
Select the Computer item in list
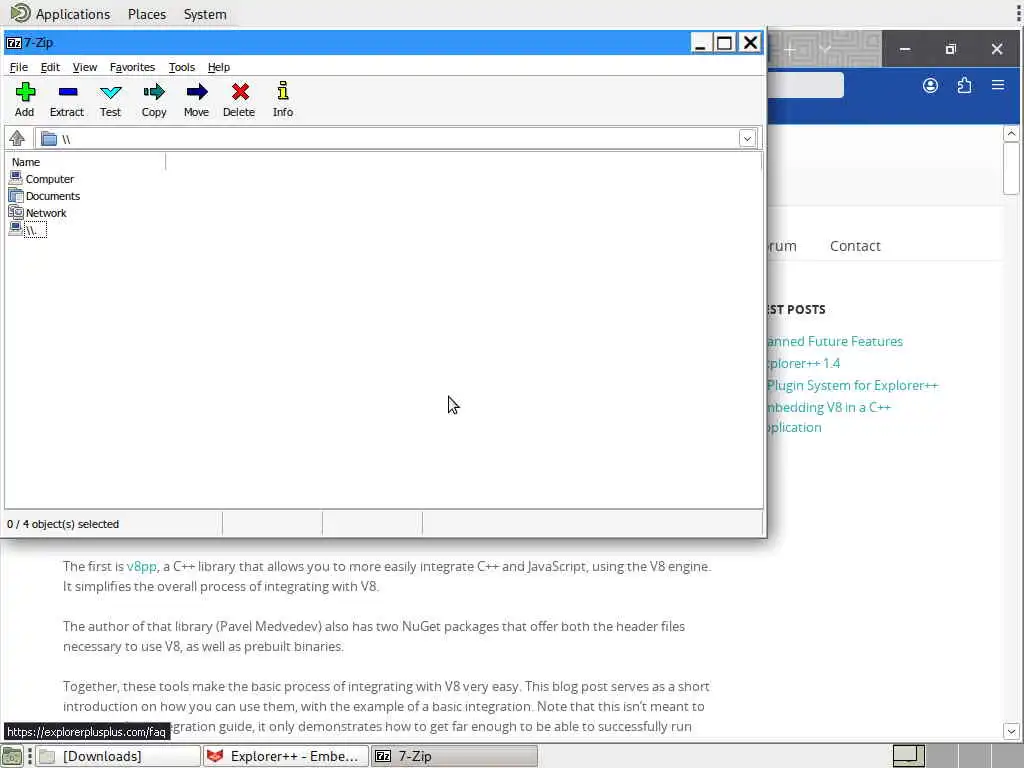tap(42, 179)
